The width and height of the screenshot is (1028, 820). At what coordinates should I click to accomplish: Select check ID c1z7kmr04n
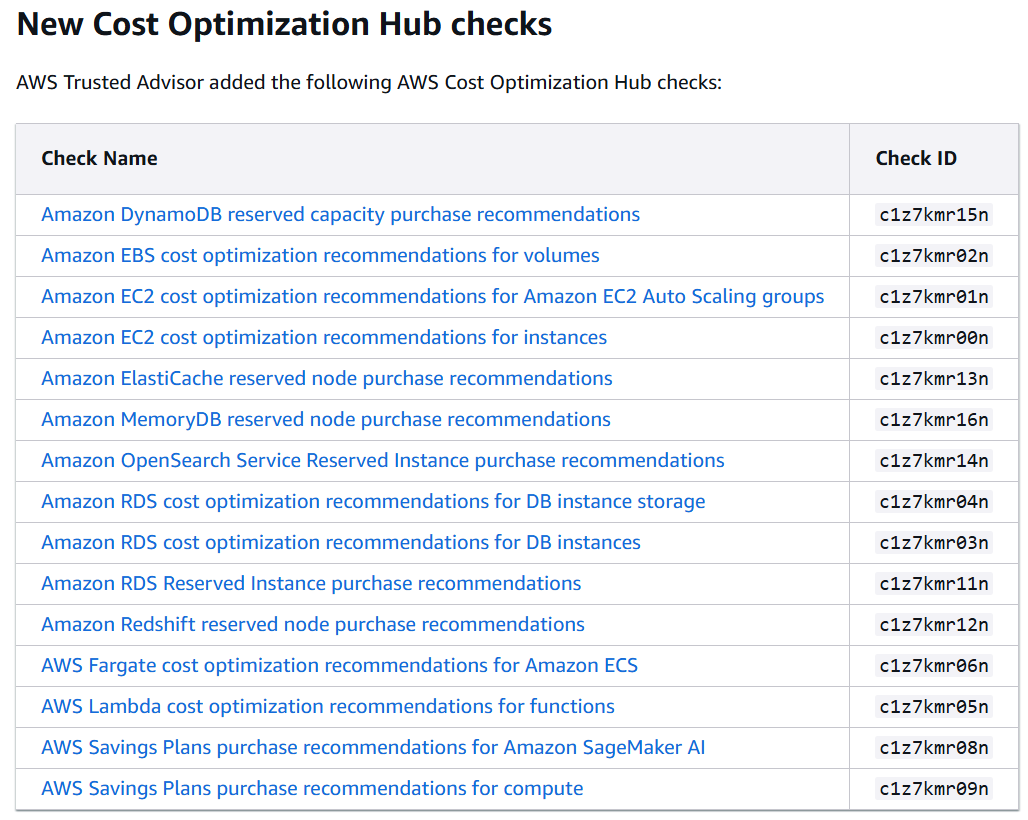coord(934,502)
